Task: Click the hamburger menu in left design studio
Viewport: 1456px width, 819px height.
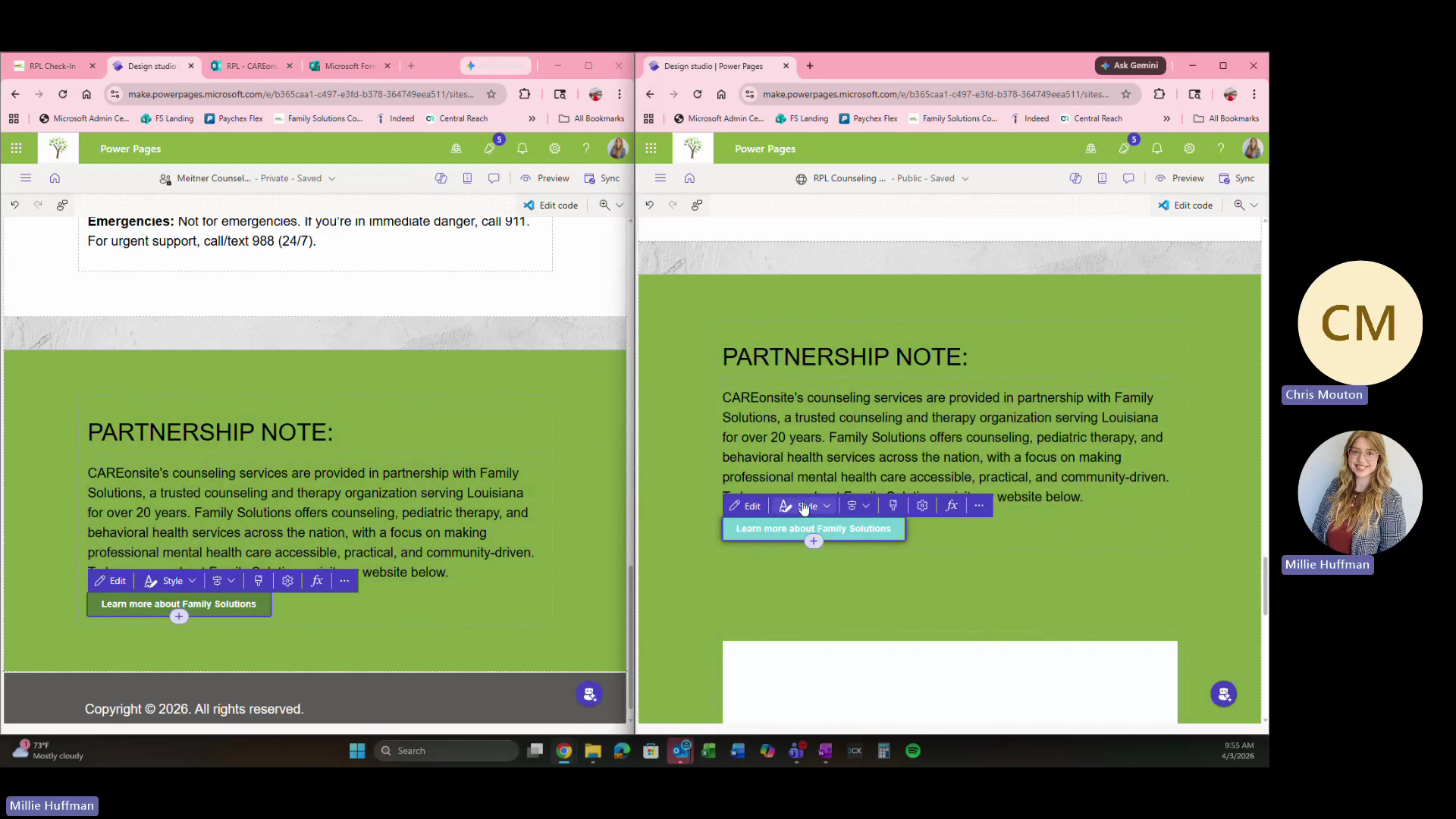Action: (26, 178)
